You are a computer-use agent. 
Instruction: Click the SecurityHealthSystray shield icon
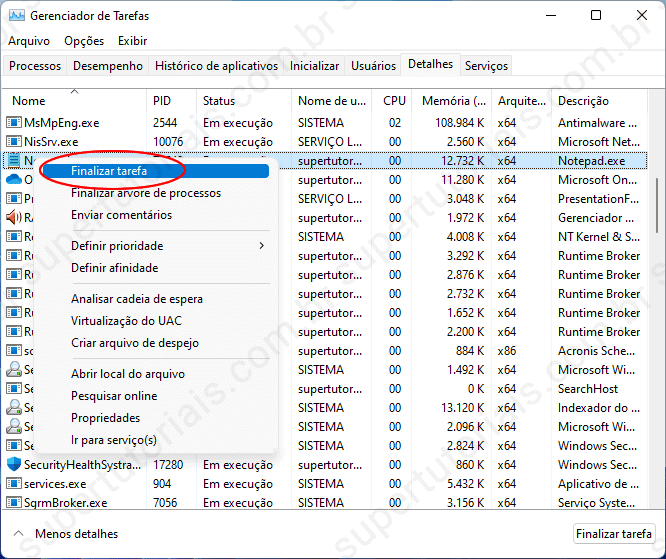coord(14,465)
